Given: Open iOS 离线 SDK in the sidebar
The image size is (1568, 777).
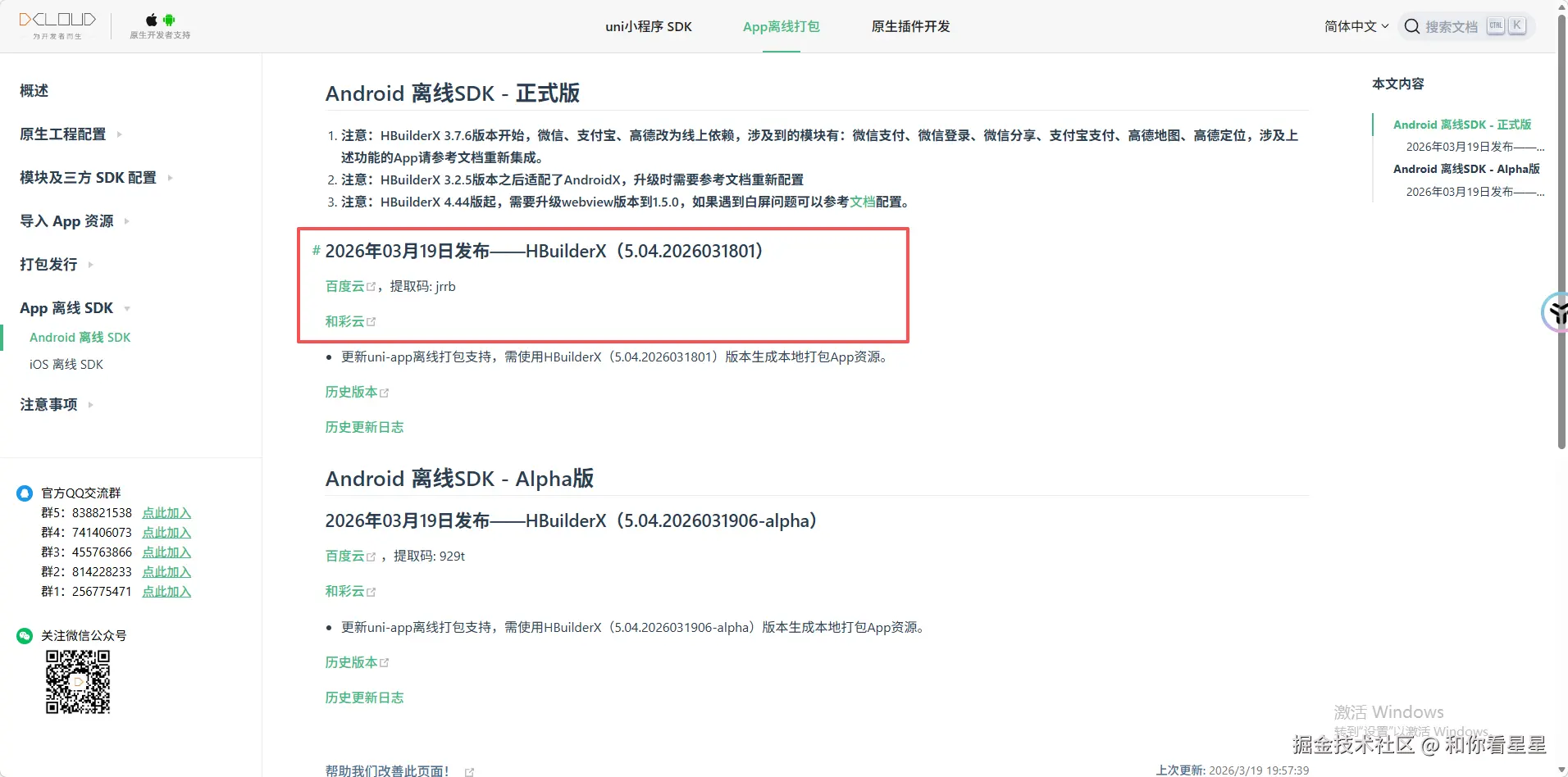Looking at the screenshot, I should [x=66, y=365].
